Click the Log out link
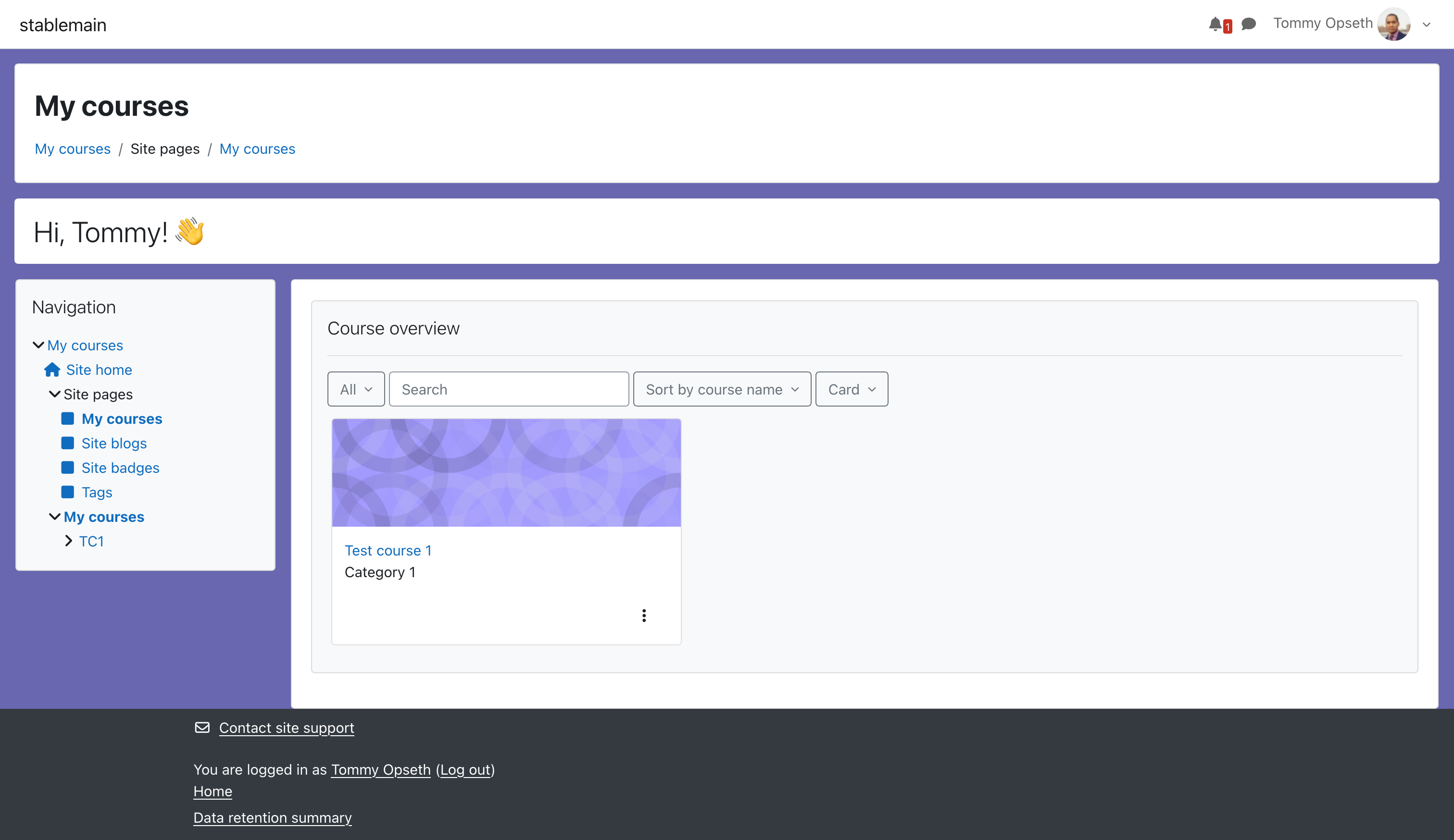 point(465,770)
